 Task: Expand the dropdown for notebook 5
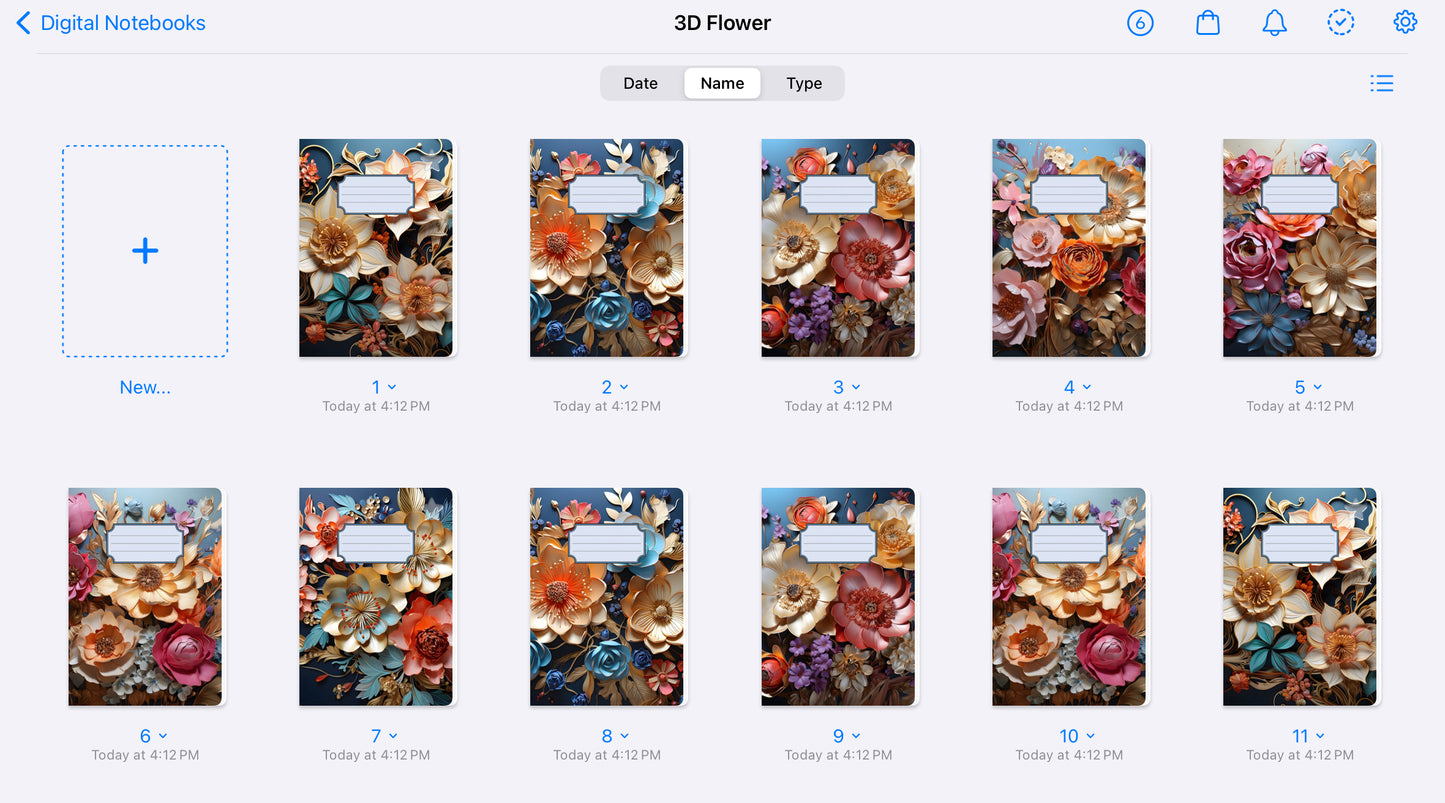click(x=1317, y=387)
